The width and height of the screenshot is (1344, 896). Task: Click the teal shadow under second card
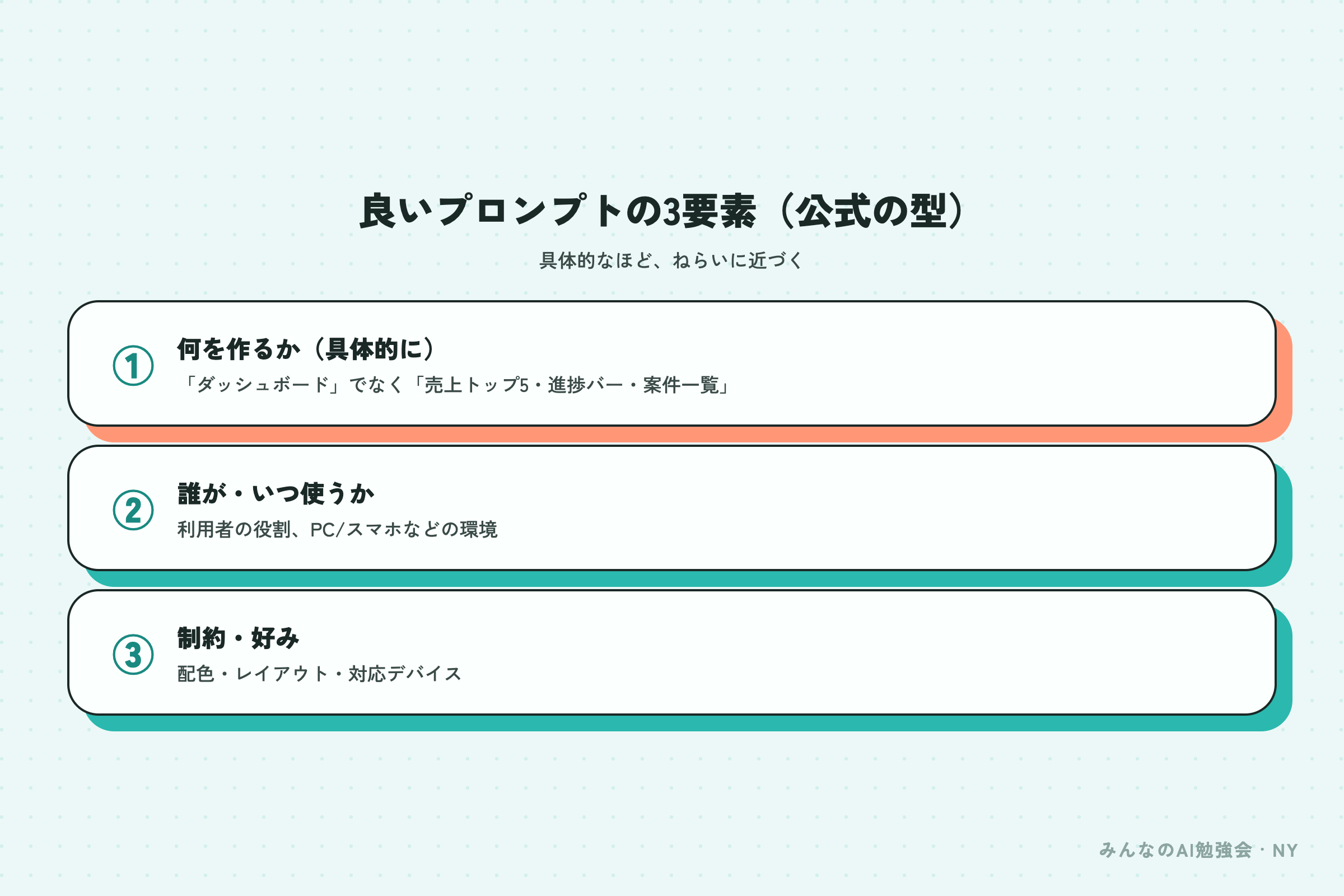(685, 579)
